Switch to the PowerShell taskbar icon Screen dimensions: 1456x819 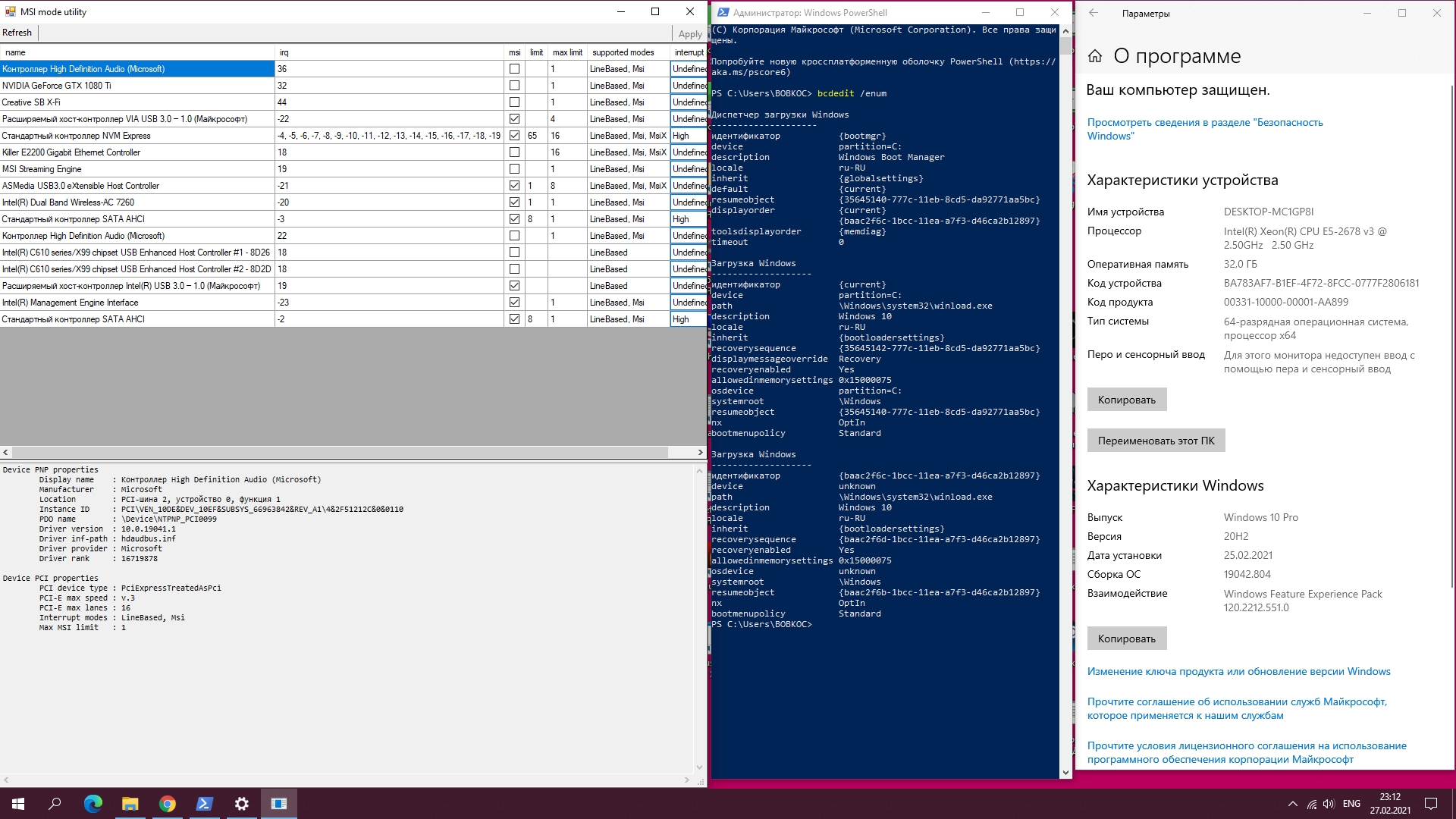point(205,804)
